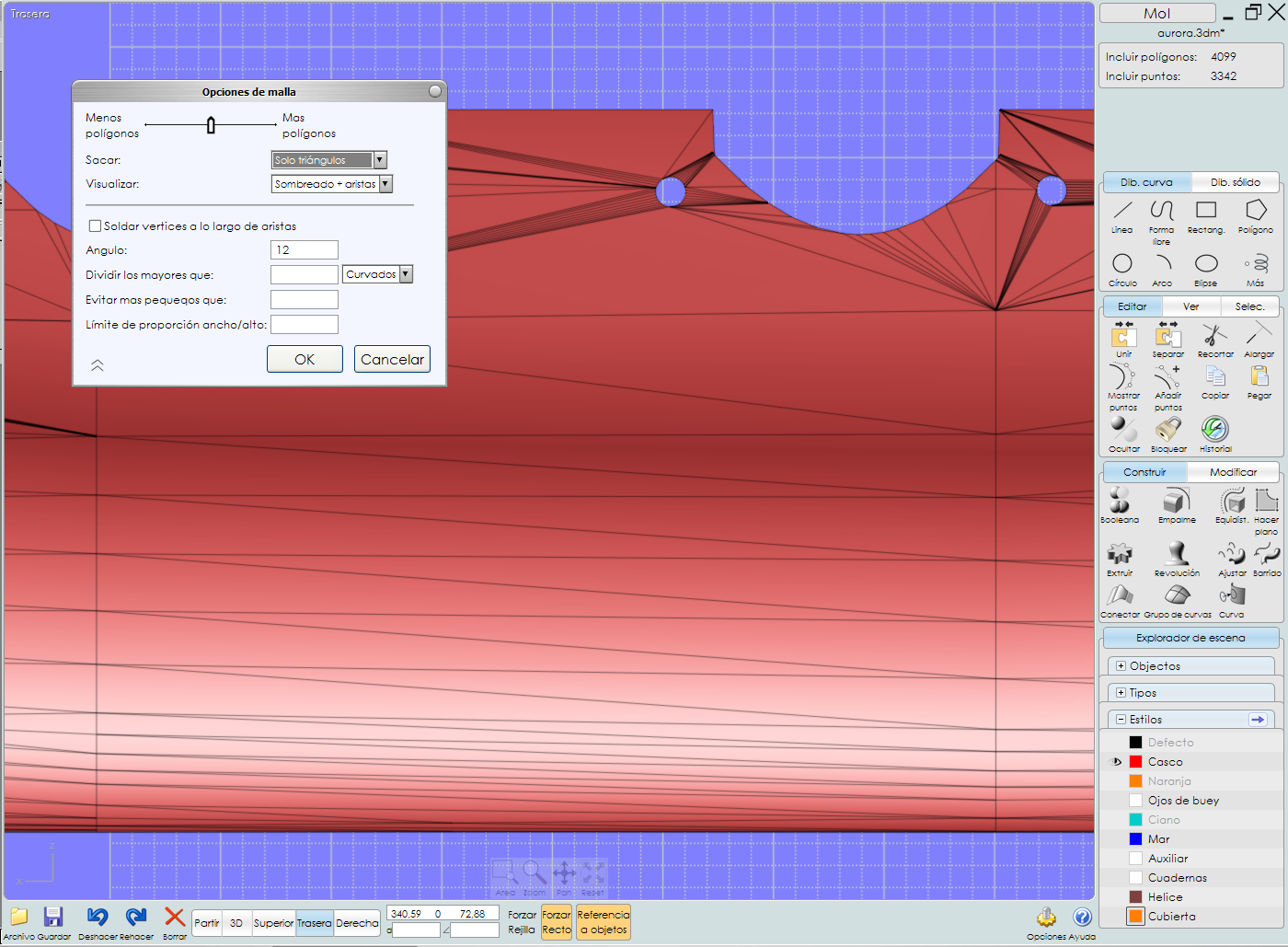This screenshot has width=1288, height=947.
Task: Switch to the Superior view tab
Action: [273, 923]
